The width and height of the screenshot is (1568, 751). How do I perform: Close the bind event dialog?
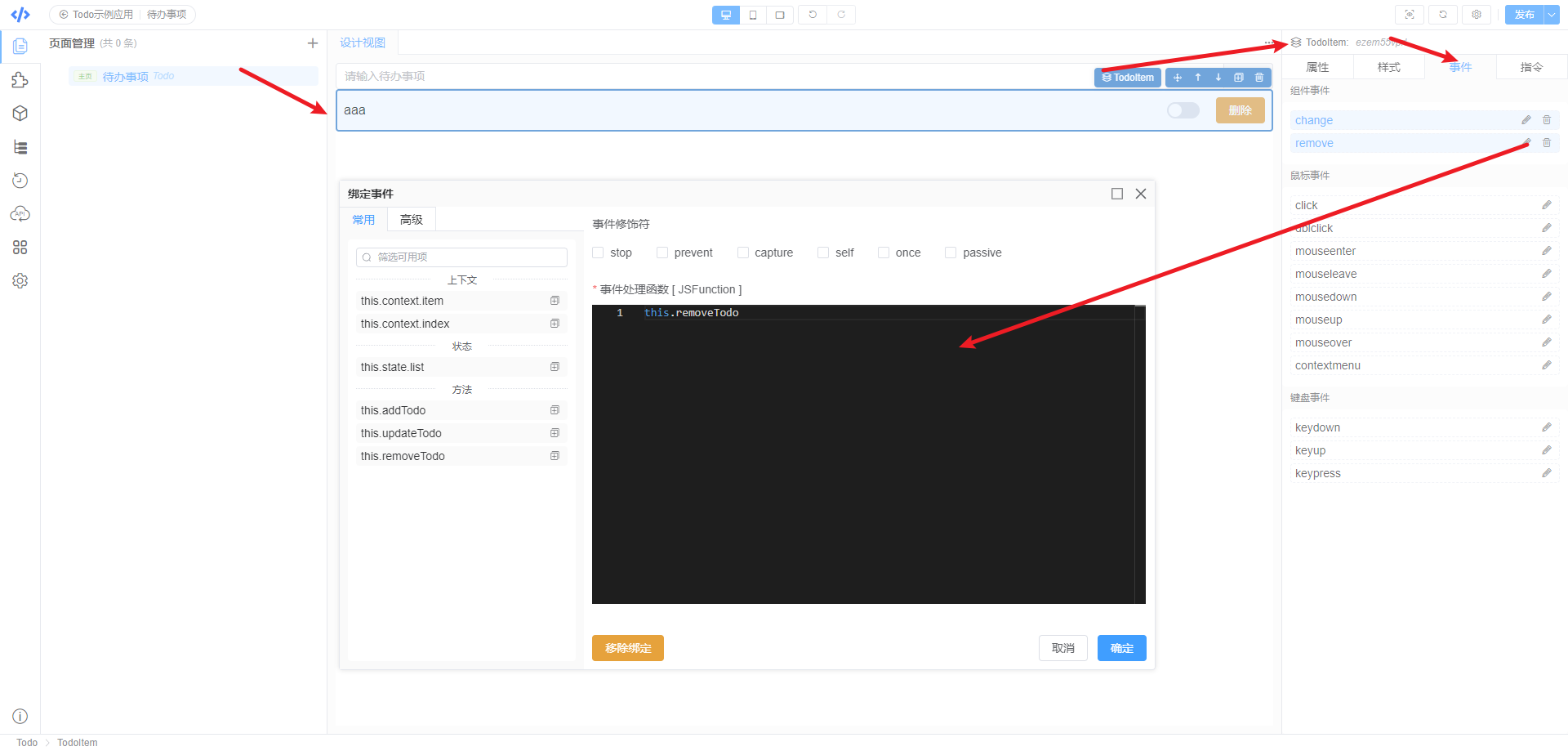point(1141,194)
